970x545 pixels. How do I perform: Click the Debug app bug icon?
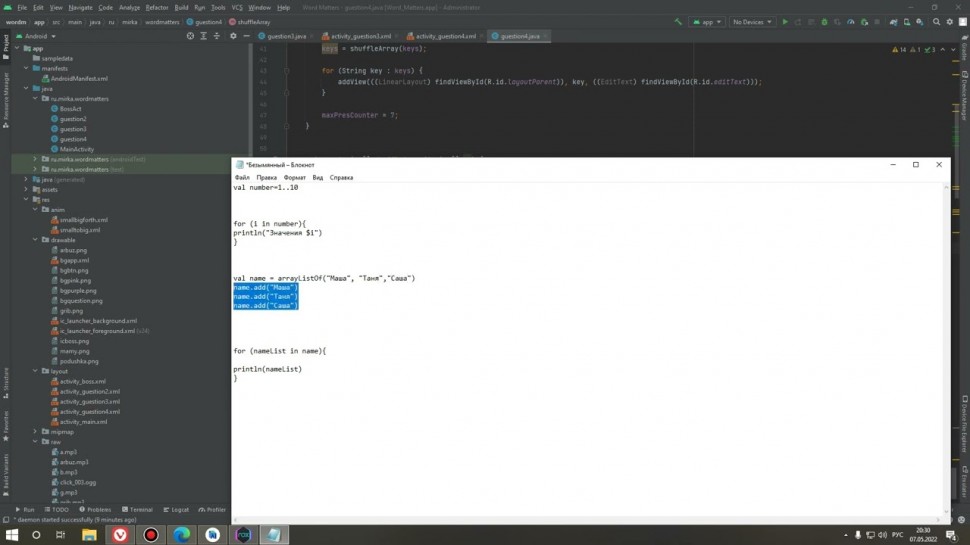tap(823, 21)
